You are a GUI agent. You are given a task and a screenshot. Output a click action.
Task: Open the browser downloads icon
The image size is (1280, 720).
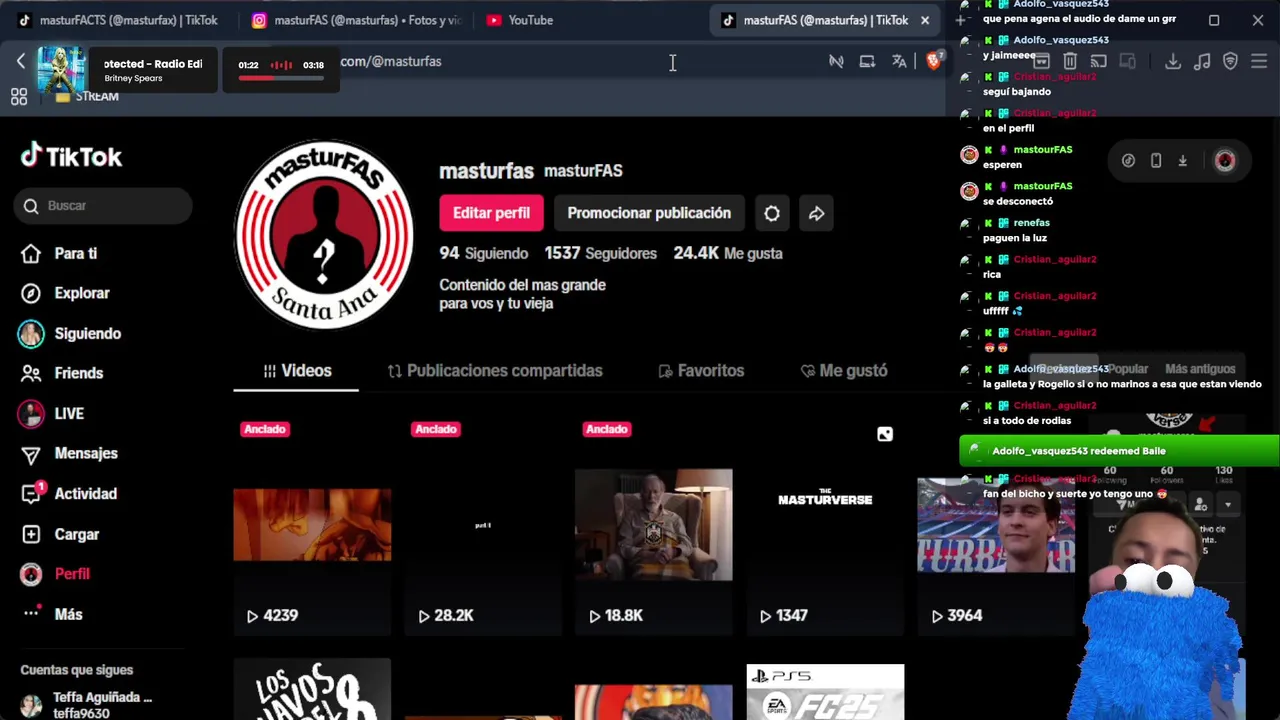tap(1173, 61)
